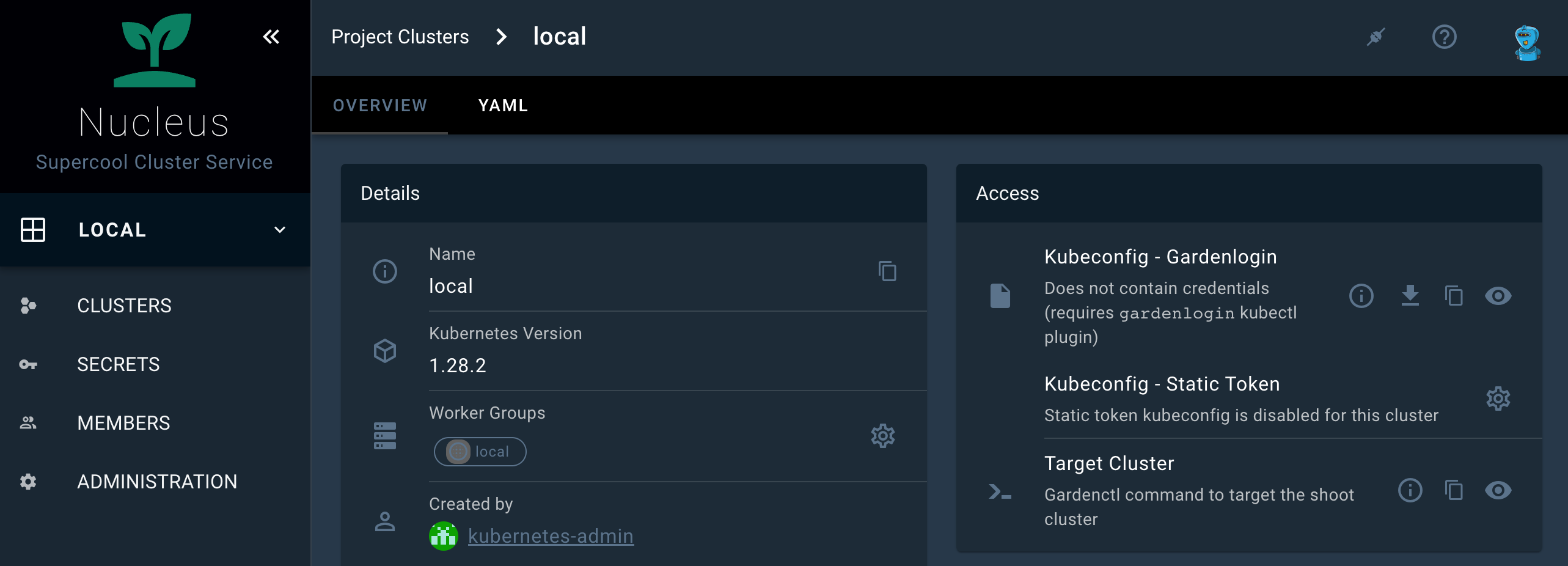Expand the LOCAL project dropdown
The image size is (1568, 566).
pyautogui.click(x=279, y=230)
